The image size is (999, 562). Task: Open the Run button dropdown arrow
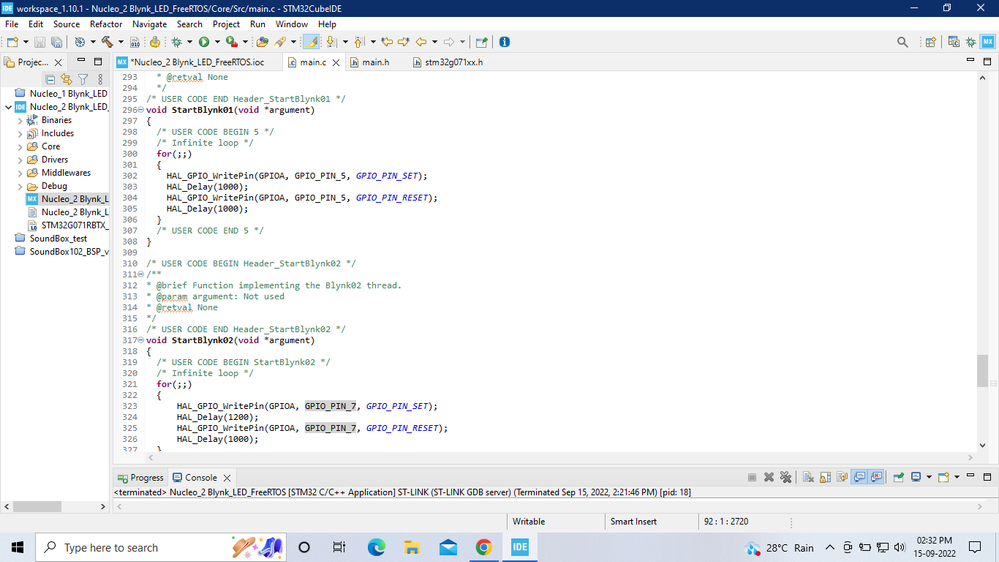[x=217, y=42]
